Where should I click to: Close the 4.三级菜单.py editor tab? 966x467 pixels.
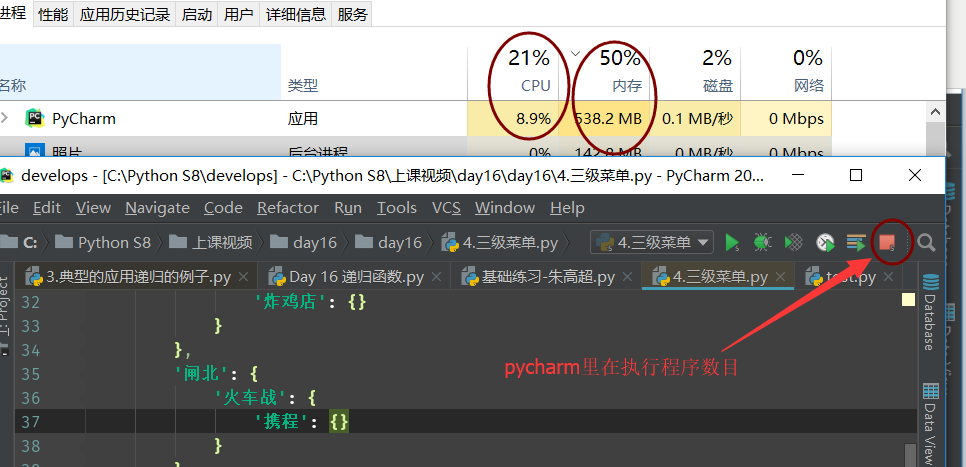tap(781, 277)
